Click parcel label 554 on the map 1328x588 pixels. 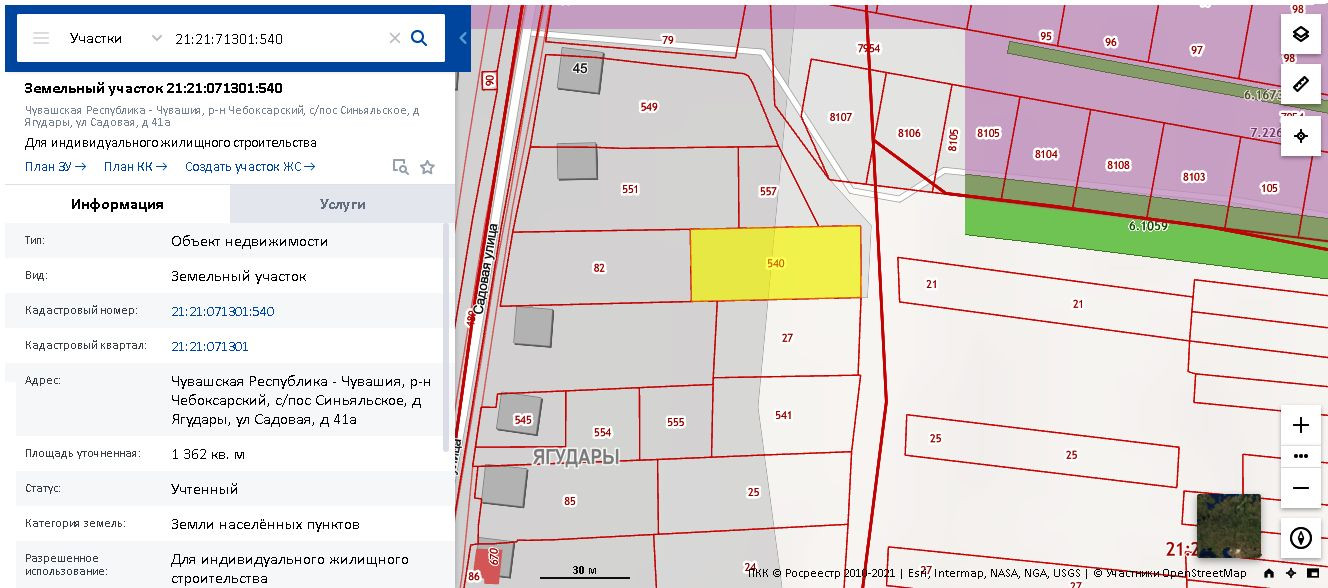click(x=602, y=432)
